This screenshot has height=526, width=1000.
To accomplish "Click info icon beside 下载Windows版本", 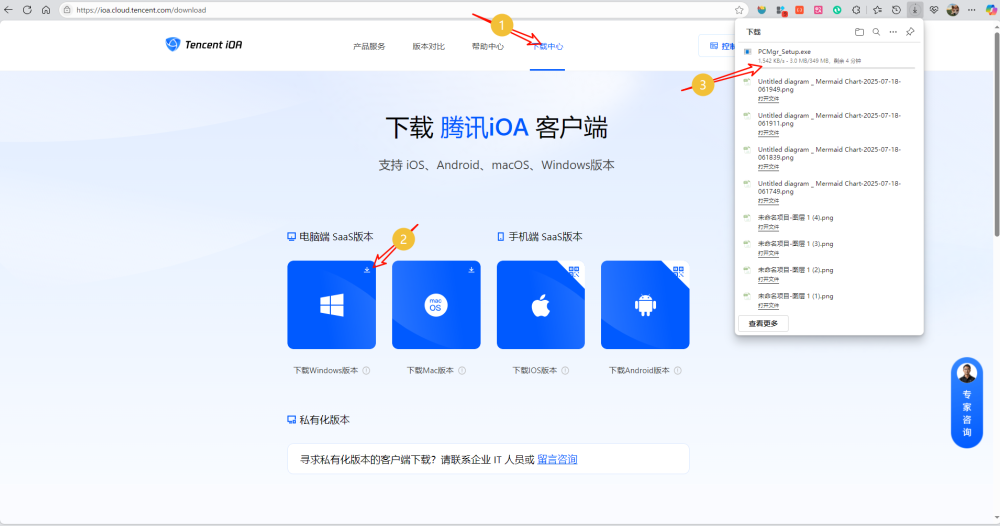I will 366,370.
